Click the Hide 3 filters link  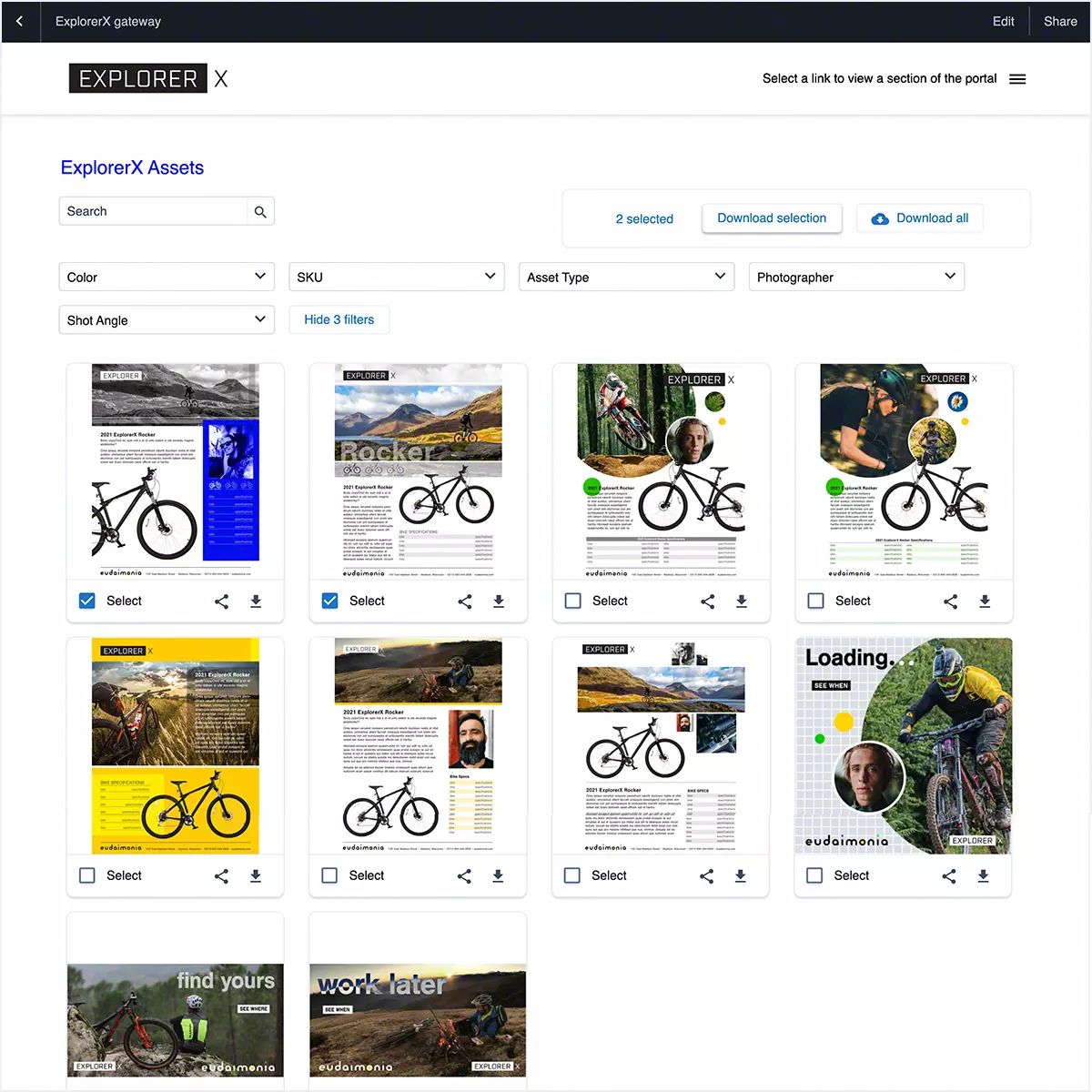pos(339,319)
